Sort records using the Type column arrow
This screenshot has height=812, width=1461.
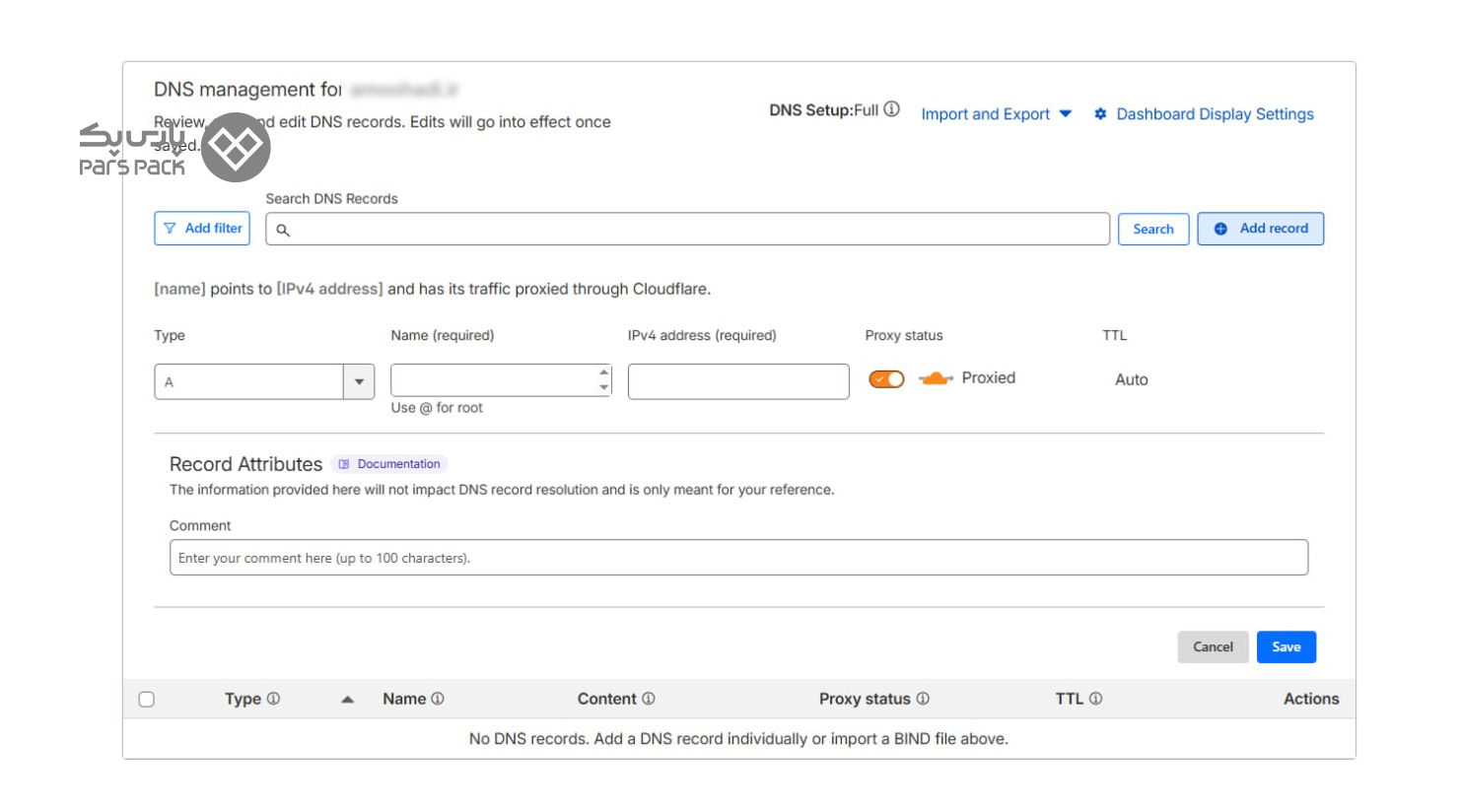pos(347,700)
